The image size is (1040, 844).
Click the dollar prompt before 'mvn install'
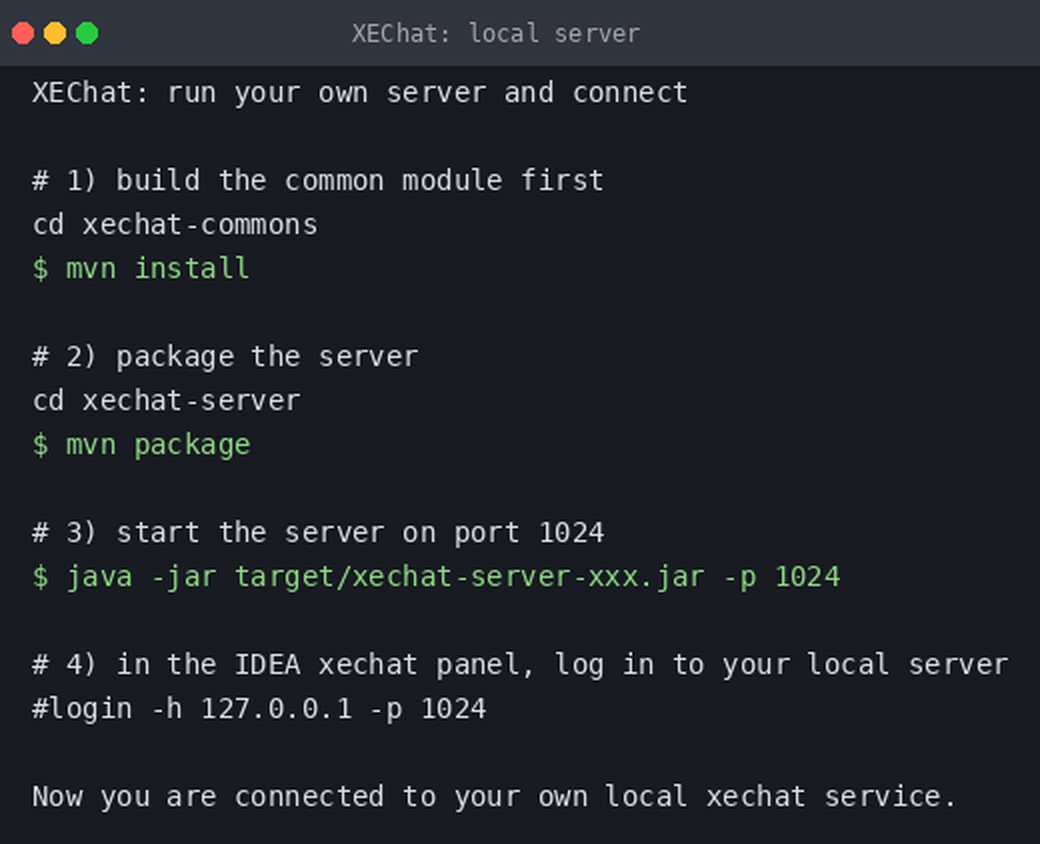click(40, 269)
